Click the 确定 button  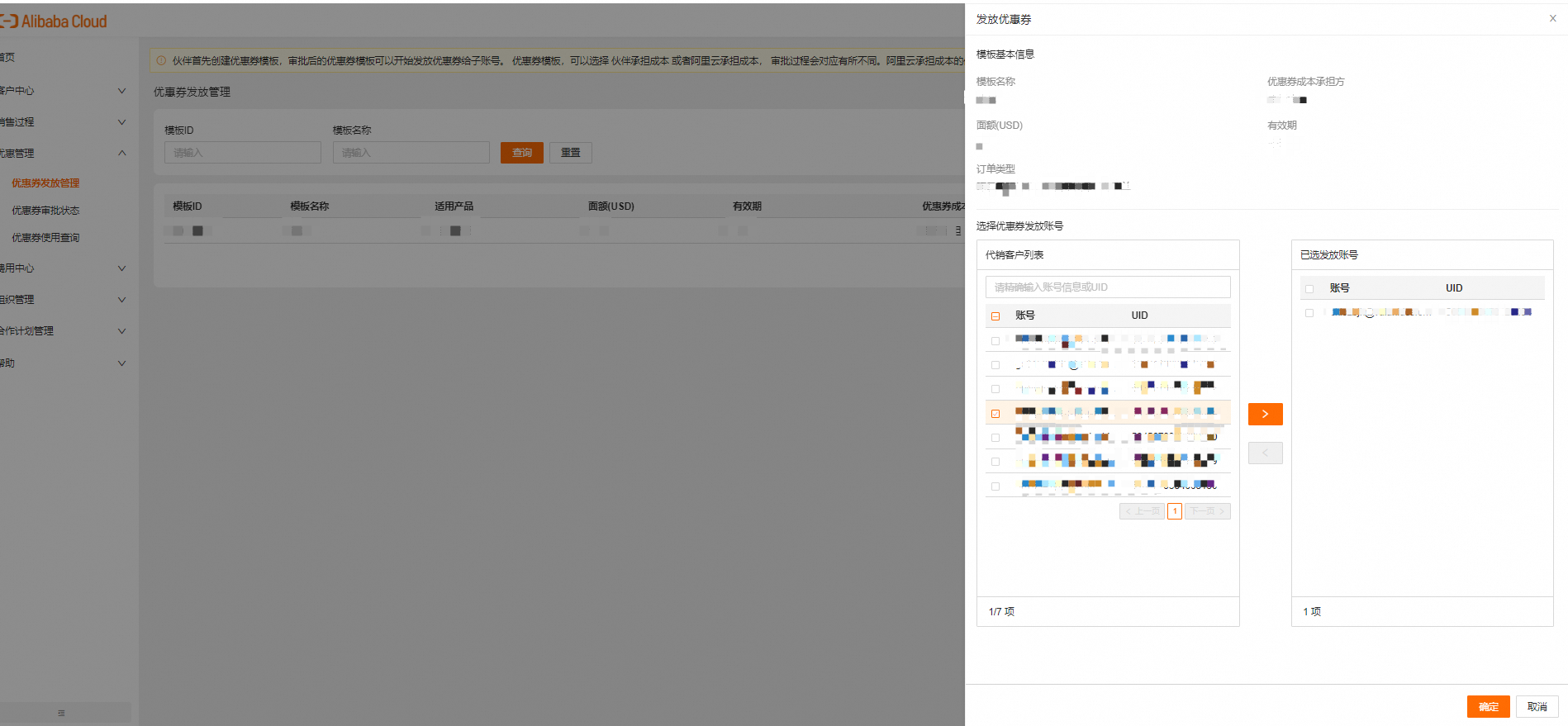(1488, 707)
